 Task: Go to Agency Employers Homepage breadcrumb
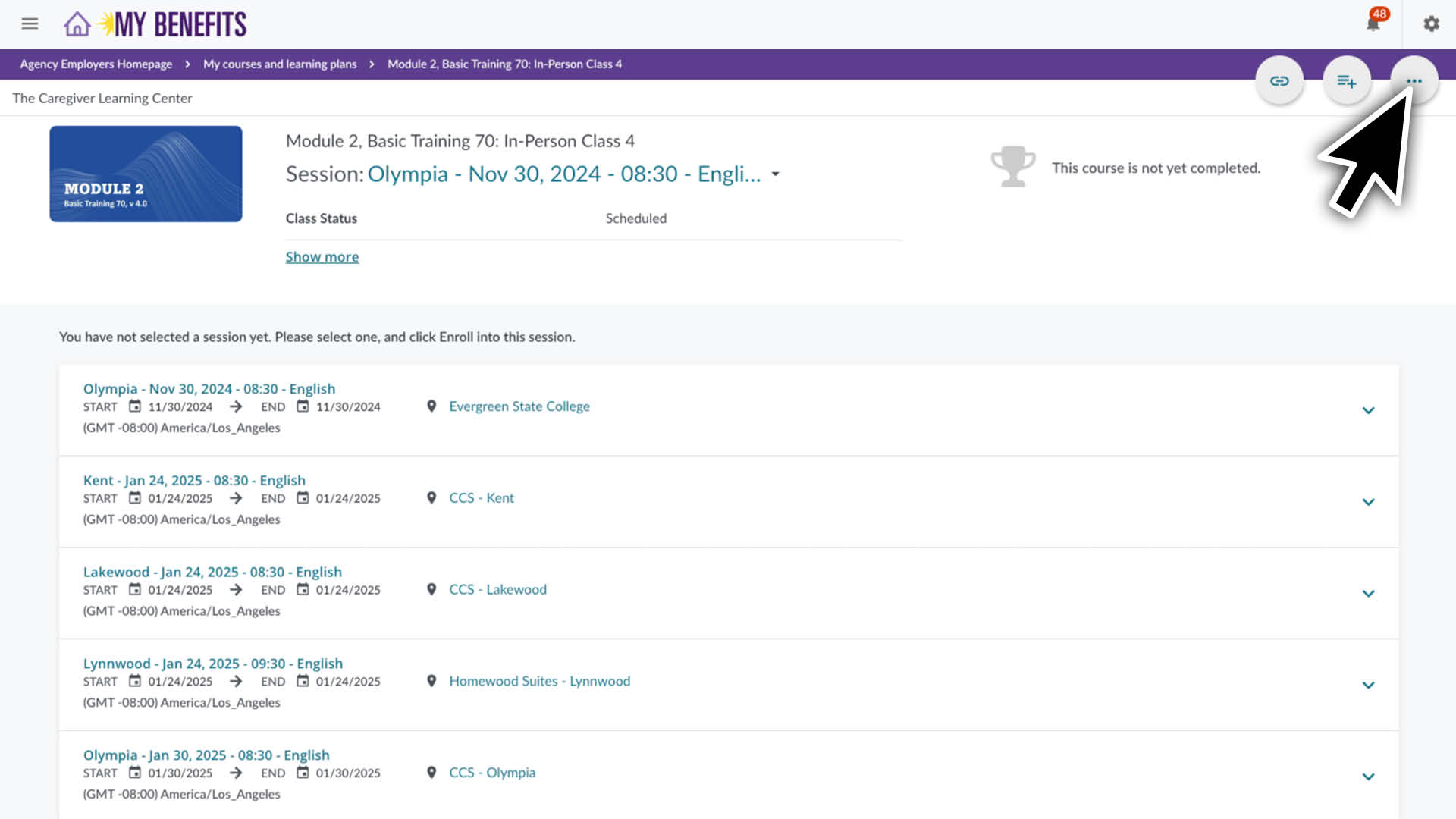(96, 64)
